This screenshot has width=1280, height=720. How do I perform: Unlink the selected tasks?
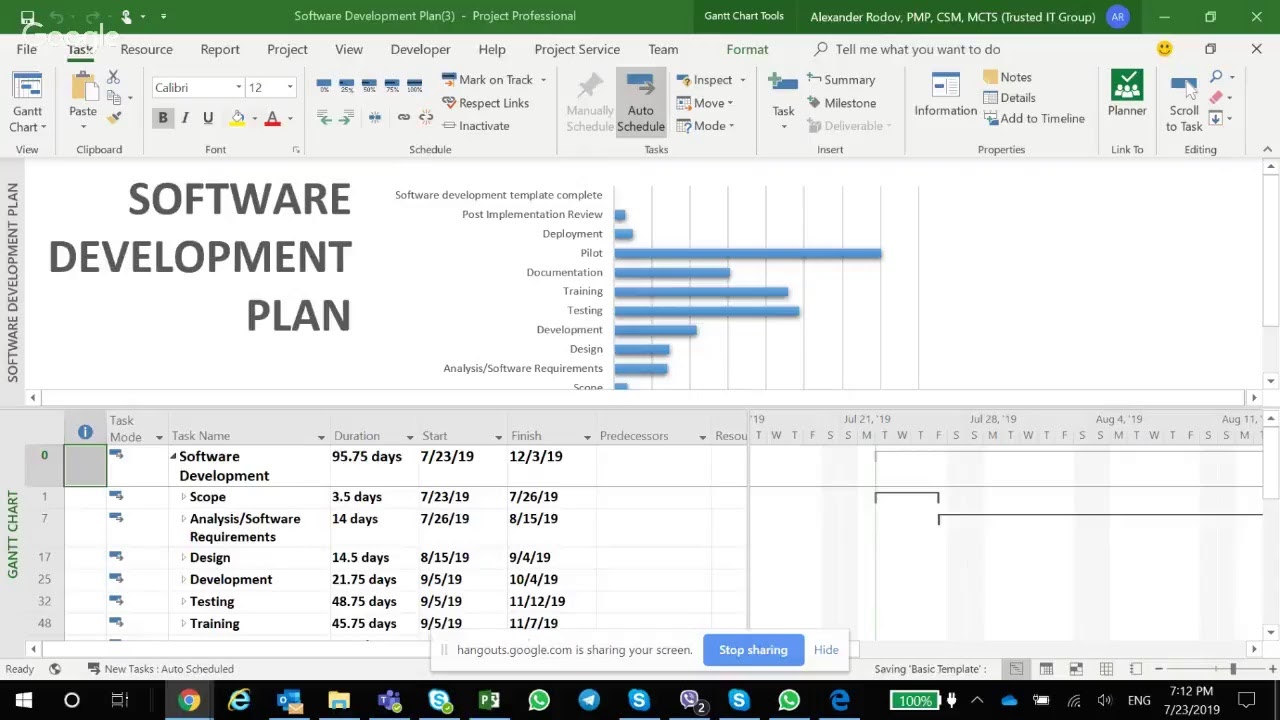[426, 118]
